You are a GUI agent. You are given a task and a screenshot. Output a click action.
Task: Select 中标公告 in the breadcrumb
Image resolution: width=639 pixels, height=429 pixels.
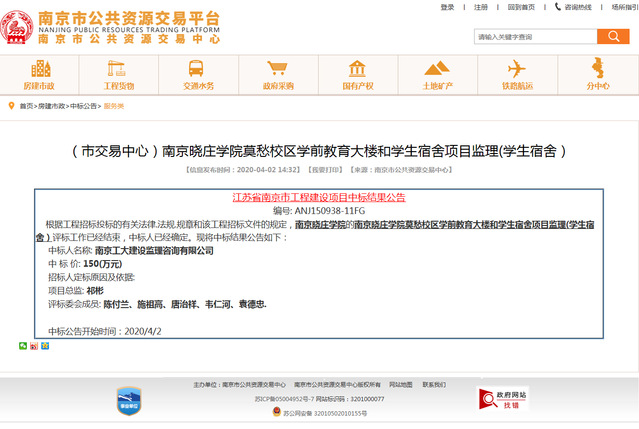point(83,105)
